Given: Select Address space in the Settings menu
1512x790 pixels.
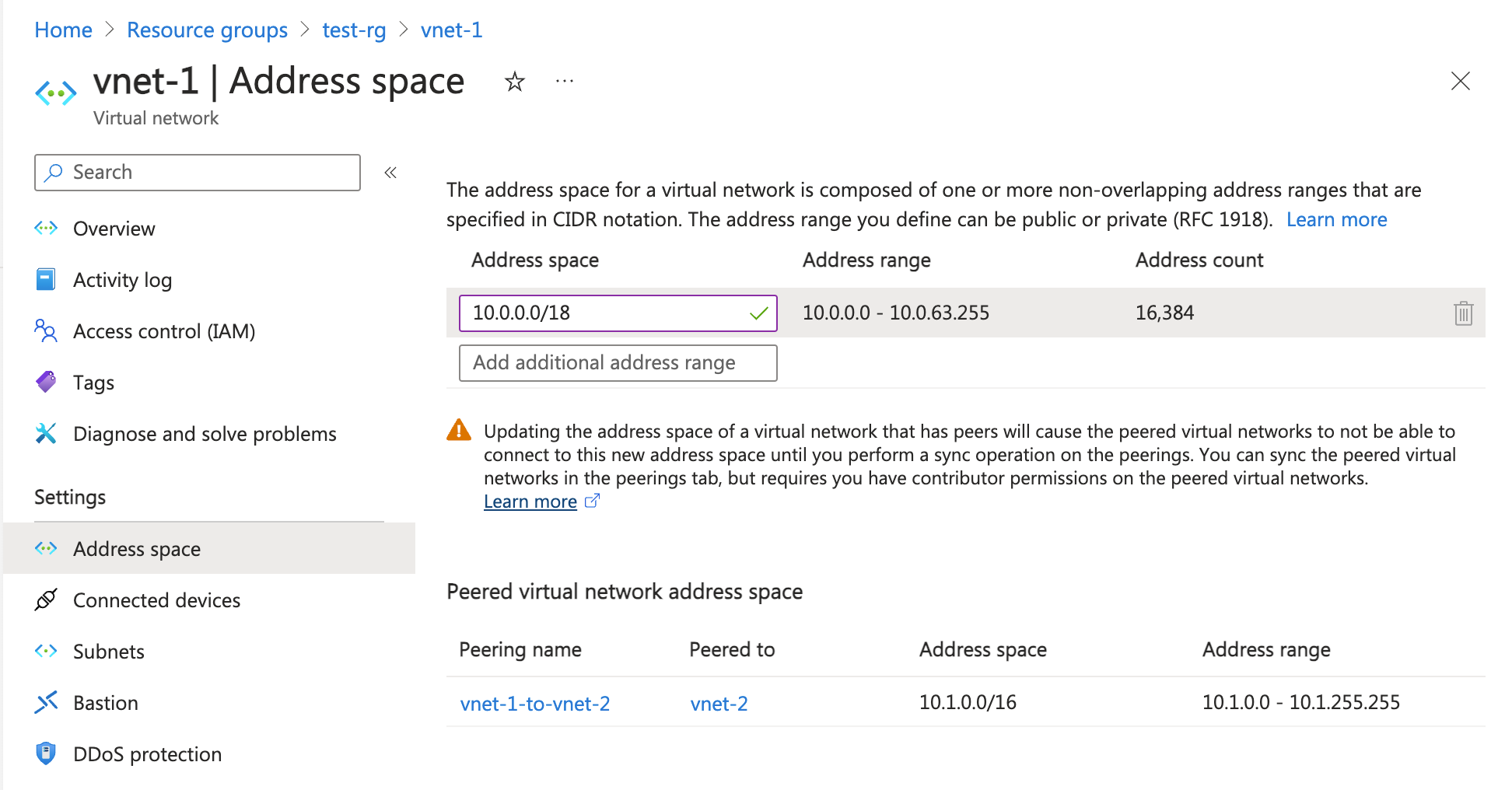Looking at the screenshot, I should [x=136, y=548].
